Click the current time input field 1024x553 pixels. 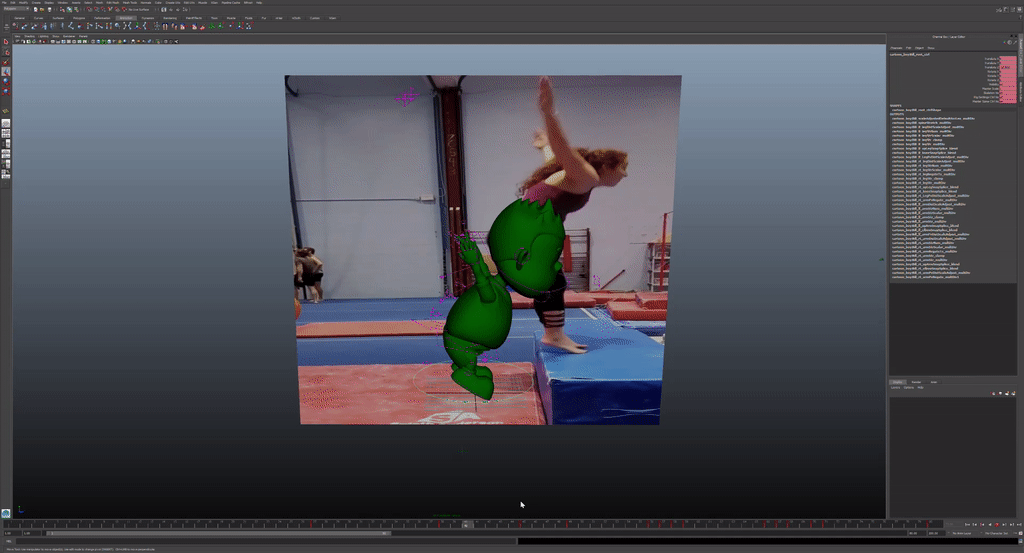pos(954,524)
